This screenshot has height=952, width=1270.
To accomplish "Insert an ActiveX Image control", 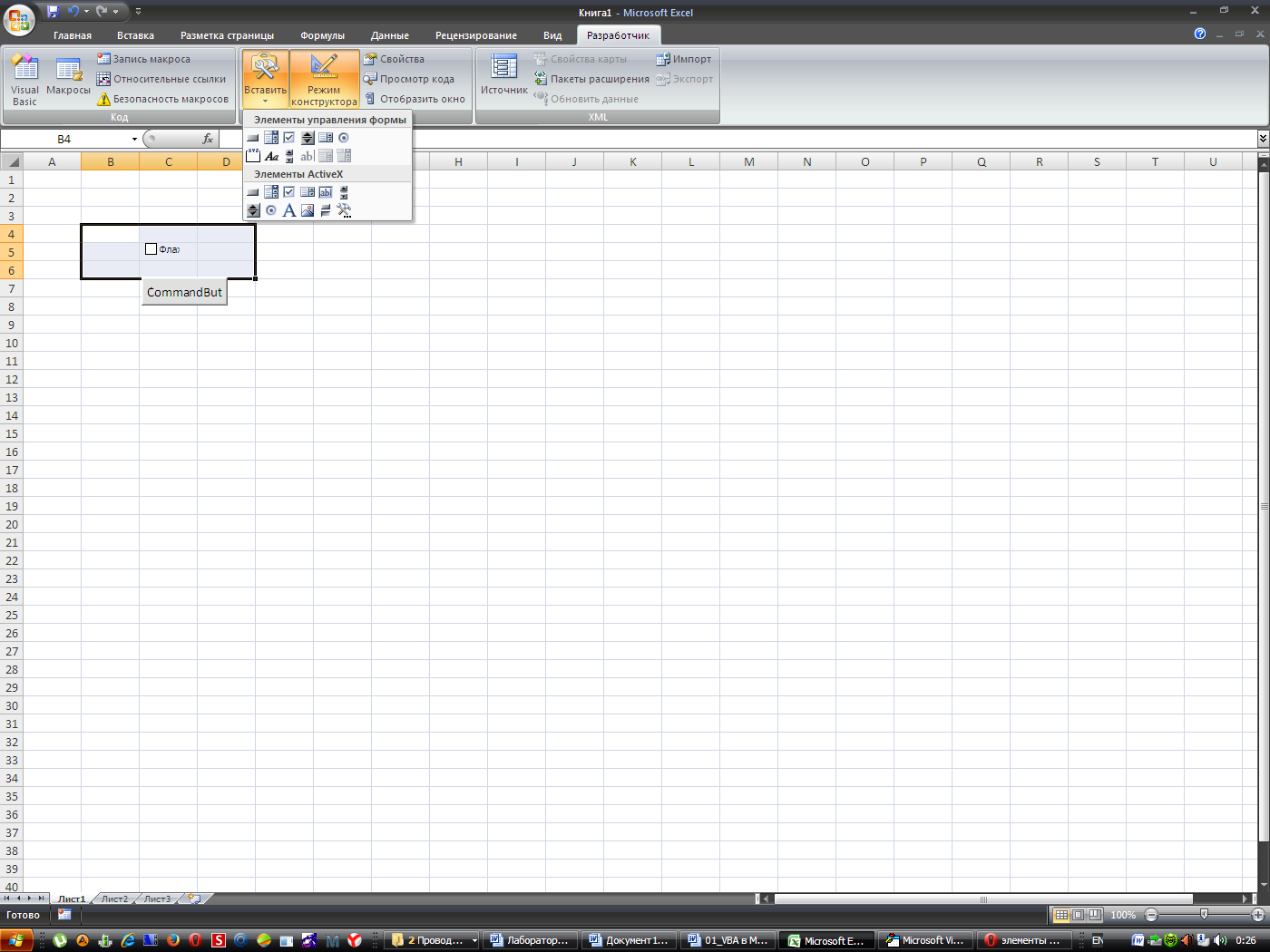I will pyautogui.click(x=308, y=210).
